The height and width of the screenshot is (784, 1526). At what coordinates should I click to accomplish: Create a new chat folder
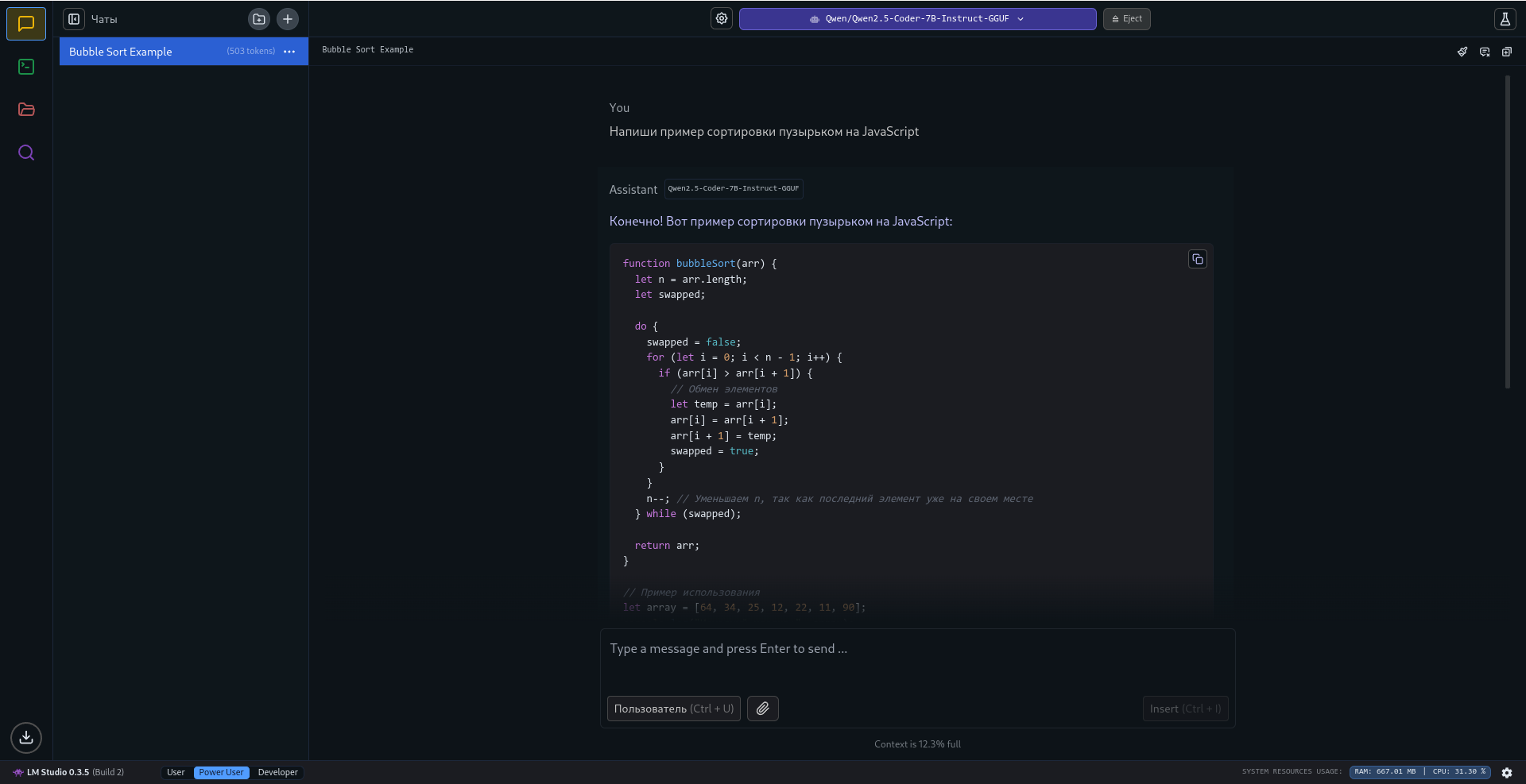click(259, 19)
